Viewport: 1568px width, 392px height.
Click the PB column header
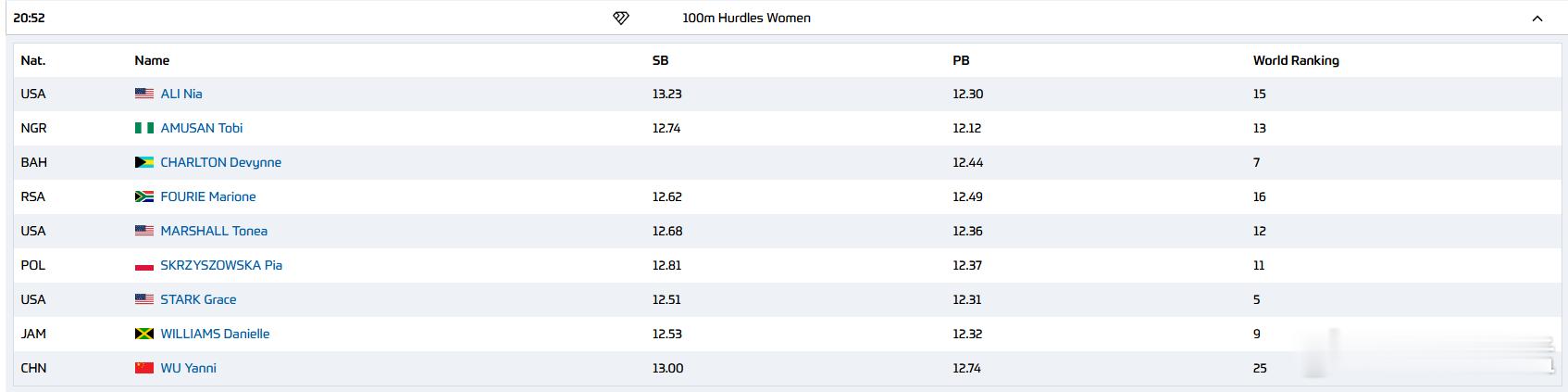(961, 60)
